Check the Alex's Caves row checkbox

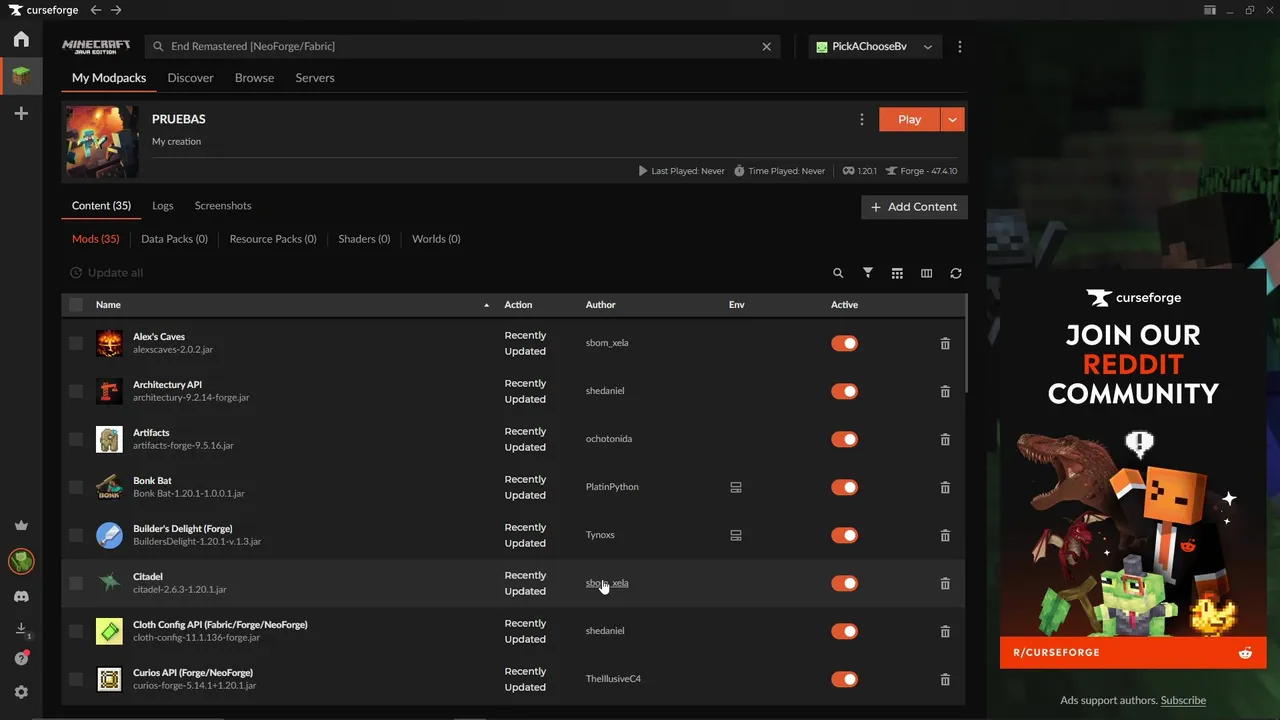coord(76,343)
